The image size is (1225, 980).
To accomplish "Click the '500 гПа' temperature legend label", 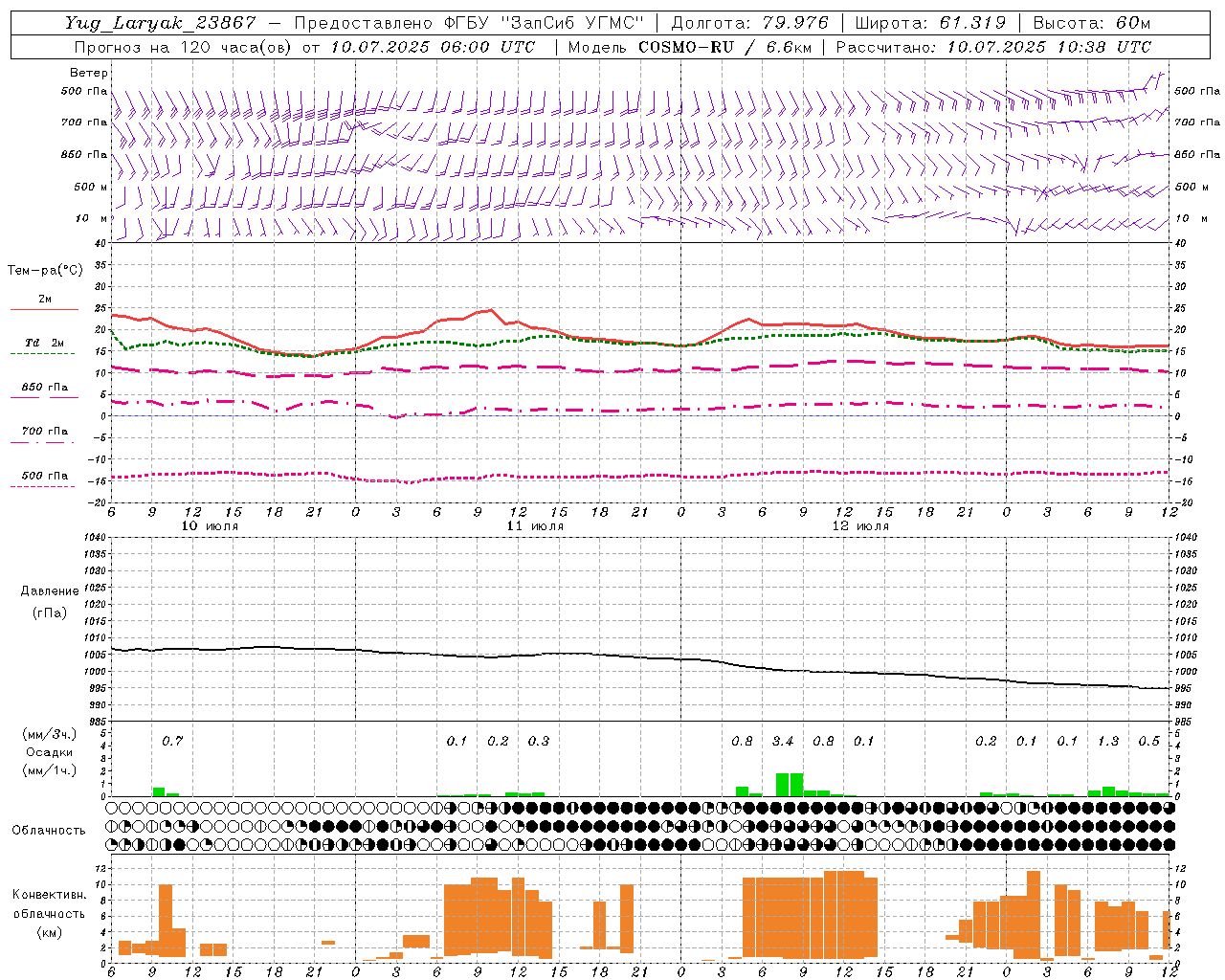I will pos(45,476).
